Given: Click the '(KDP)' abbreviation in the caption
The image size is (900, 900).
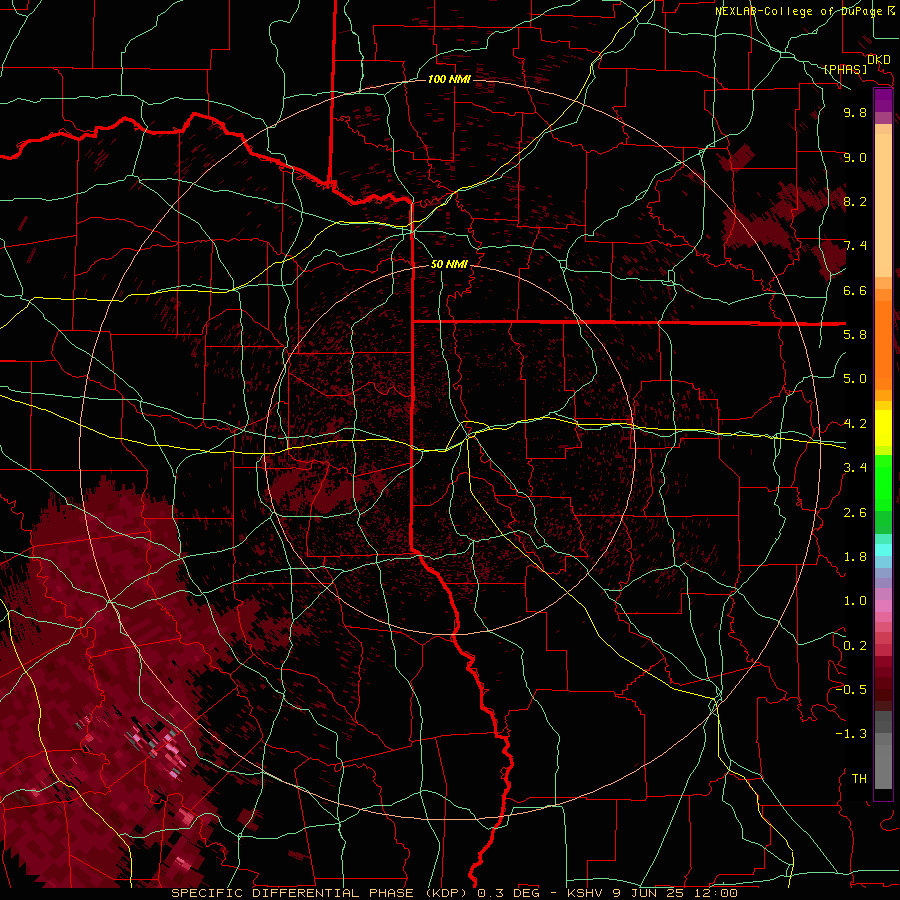Looking at the screenshot, I should point(445,893).
